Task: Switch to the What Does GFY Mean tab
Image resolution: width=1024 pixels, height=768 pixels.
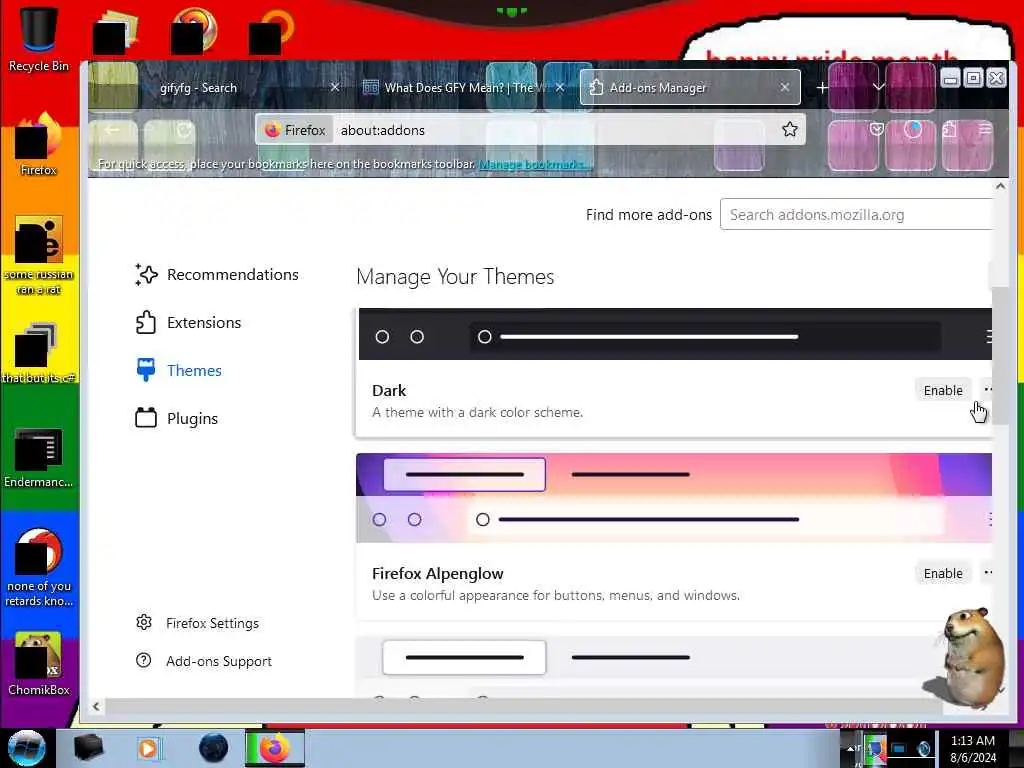Action: [464, 88]
